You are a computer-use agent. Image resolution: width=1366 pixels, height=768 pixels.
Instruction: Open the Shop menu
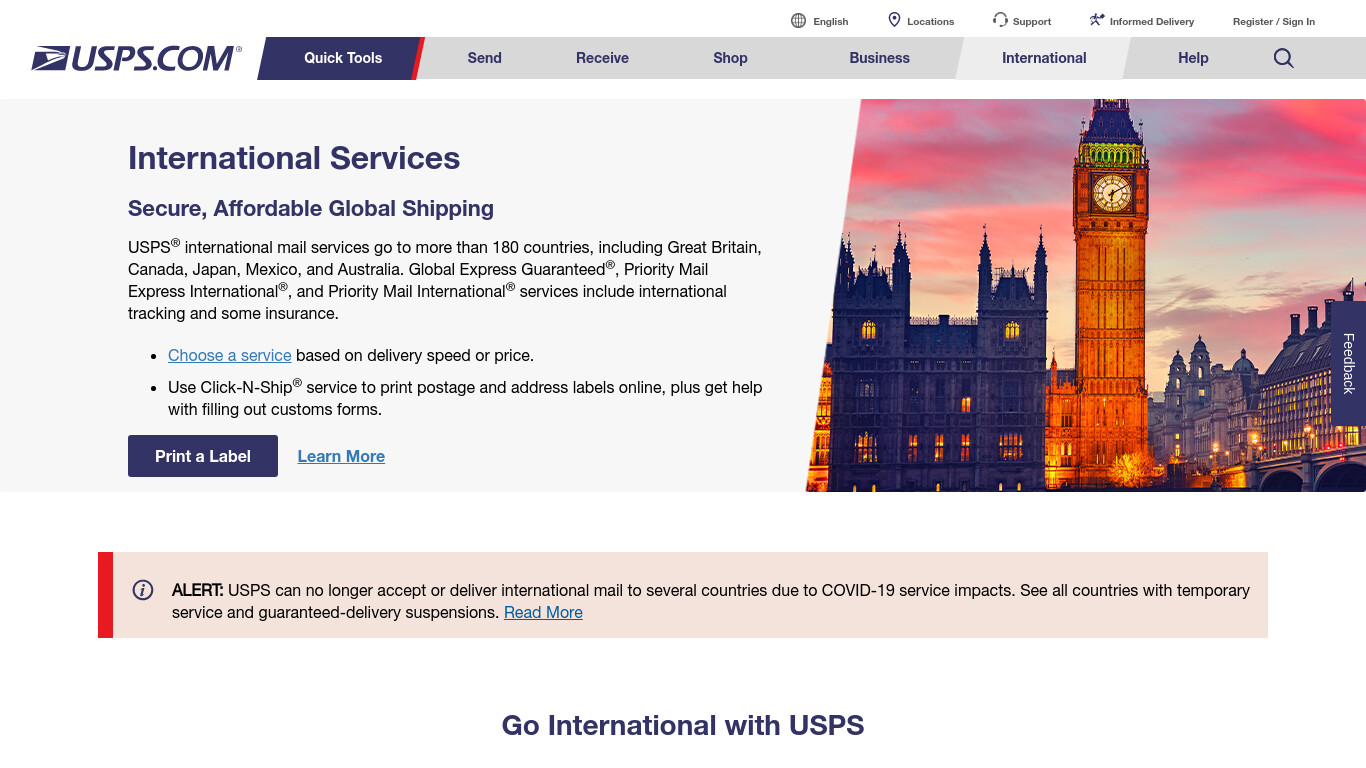[x=730, y=58]
